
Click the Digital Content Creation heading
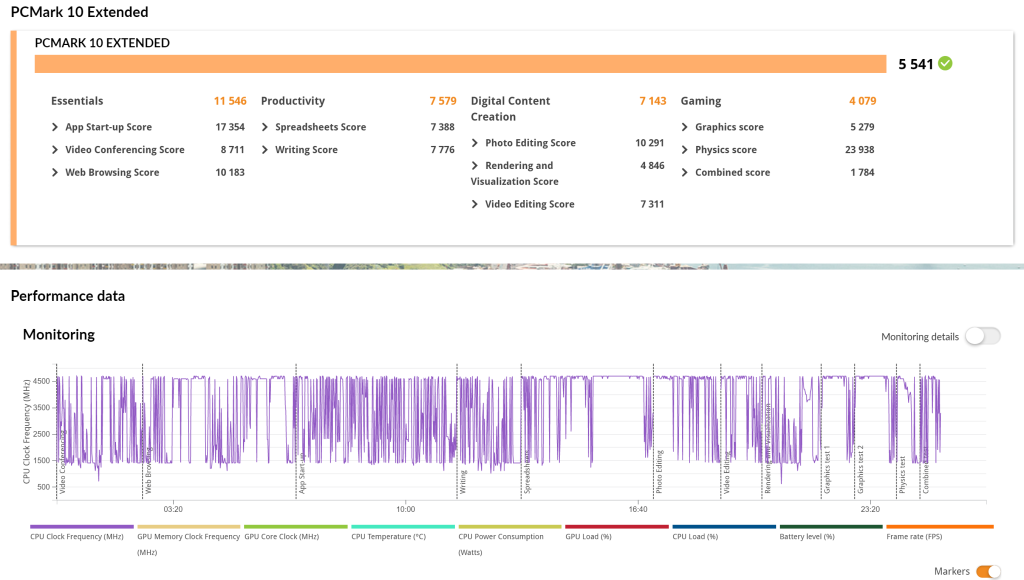[x=510, y=109]
